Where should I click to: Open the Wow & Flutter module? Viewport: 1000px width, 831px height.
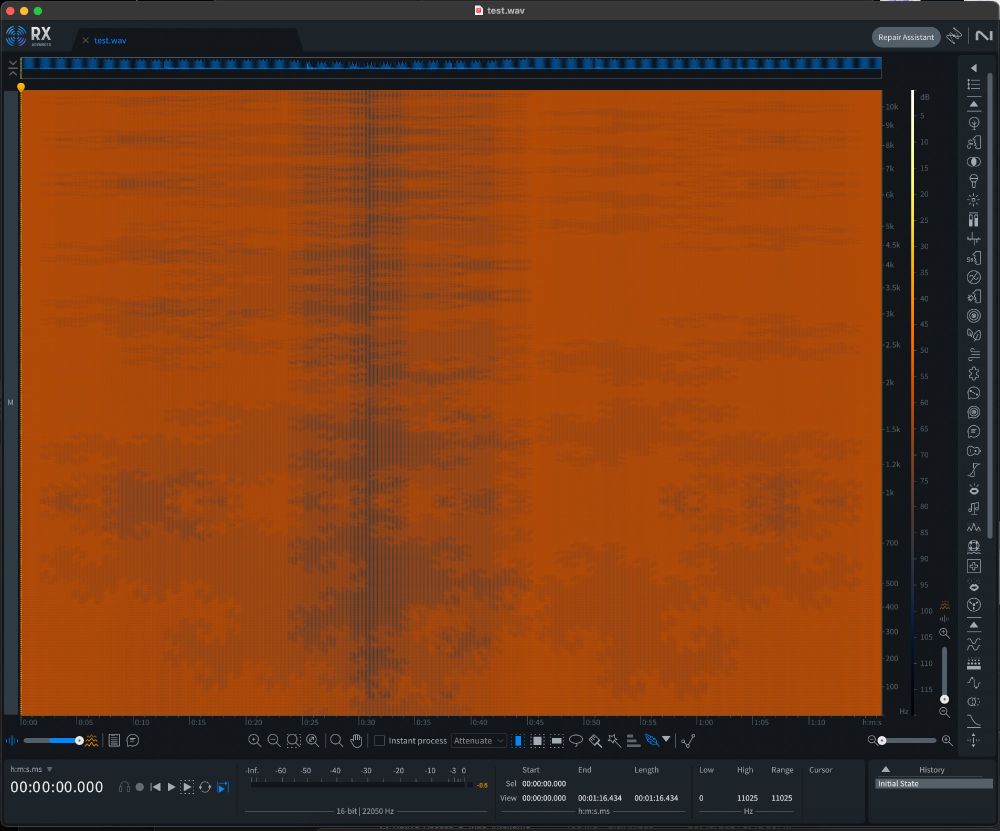click(x=974, y=605)
